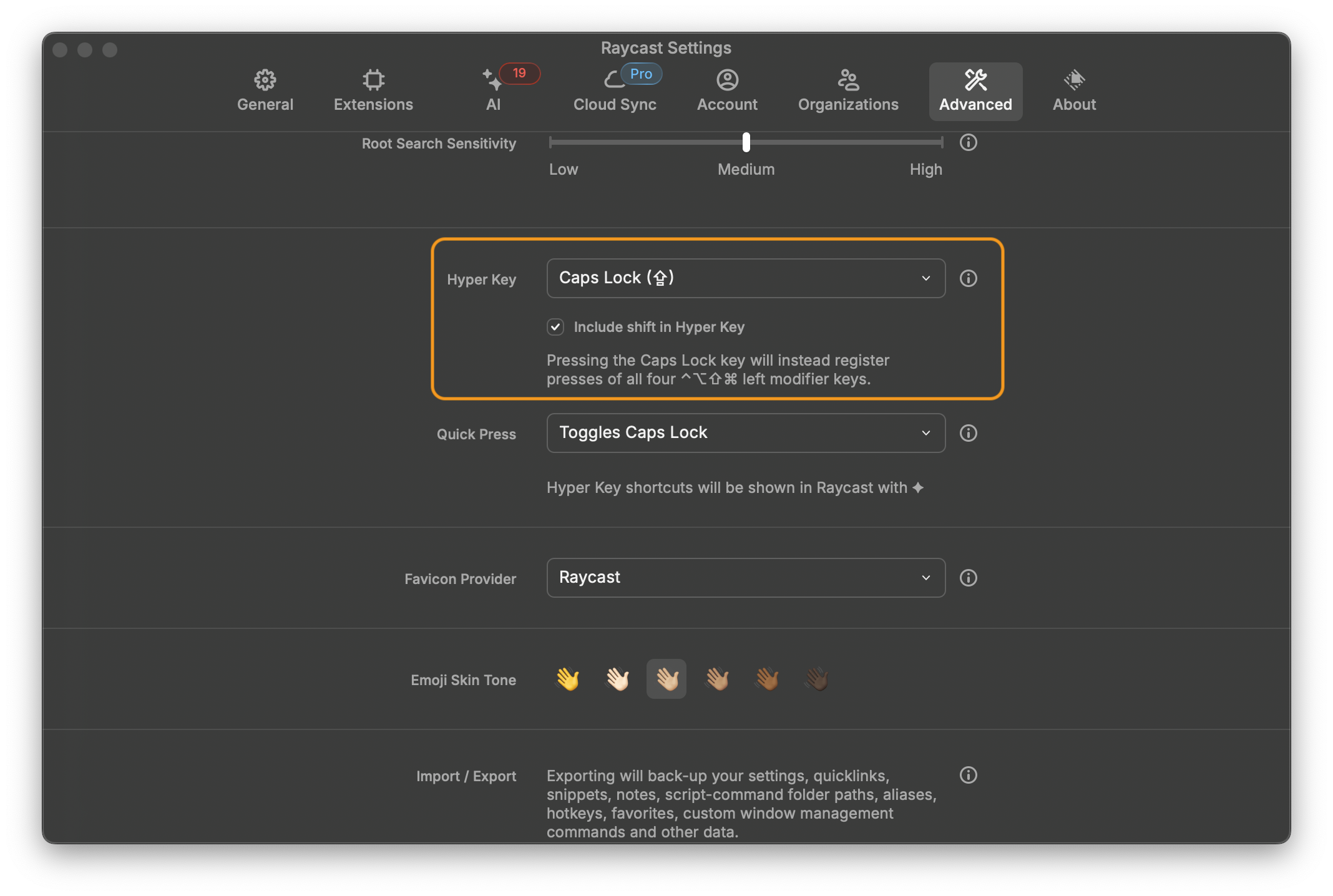Viewport: 1333px width, 896px height.
Task: Click the Root Search Sensitivity slider handle
Action: click(x=746, y=142)
